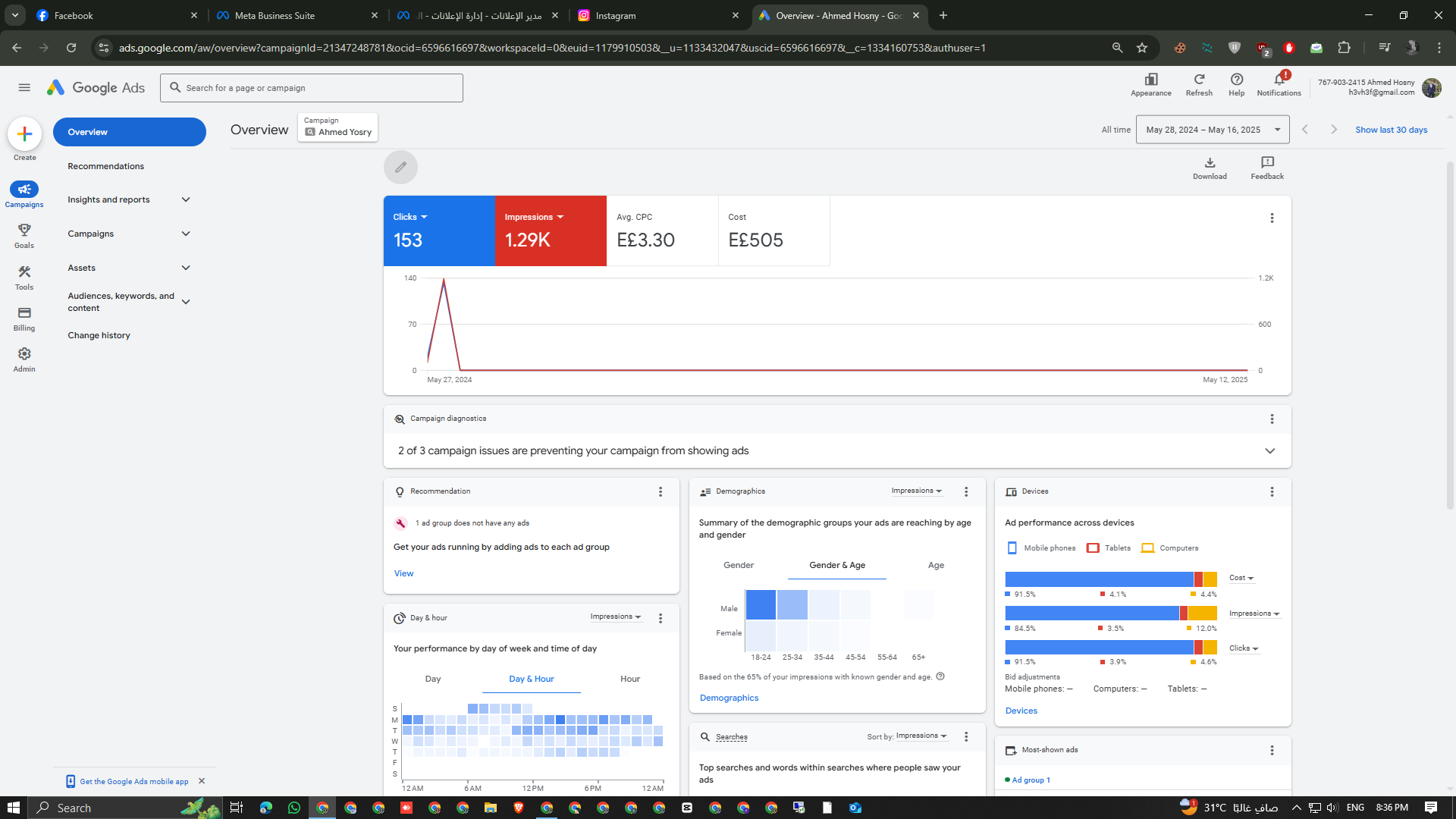1456x819 pixels.
Task: Focus the page or campaign search field
Action: 312,88
